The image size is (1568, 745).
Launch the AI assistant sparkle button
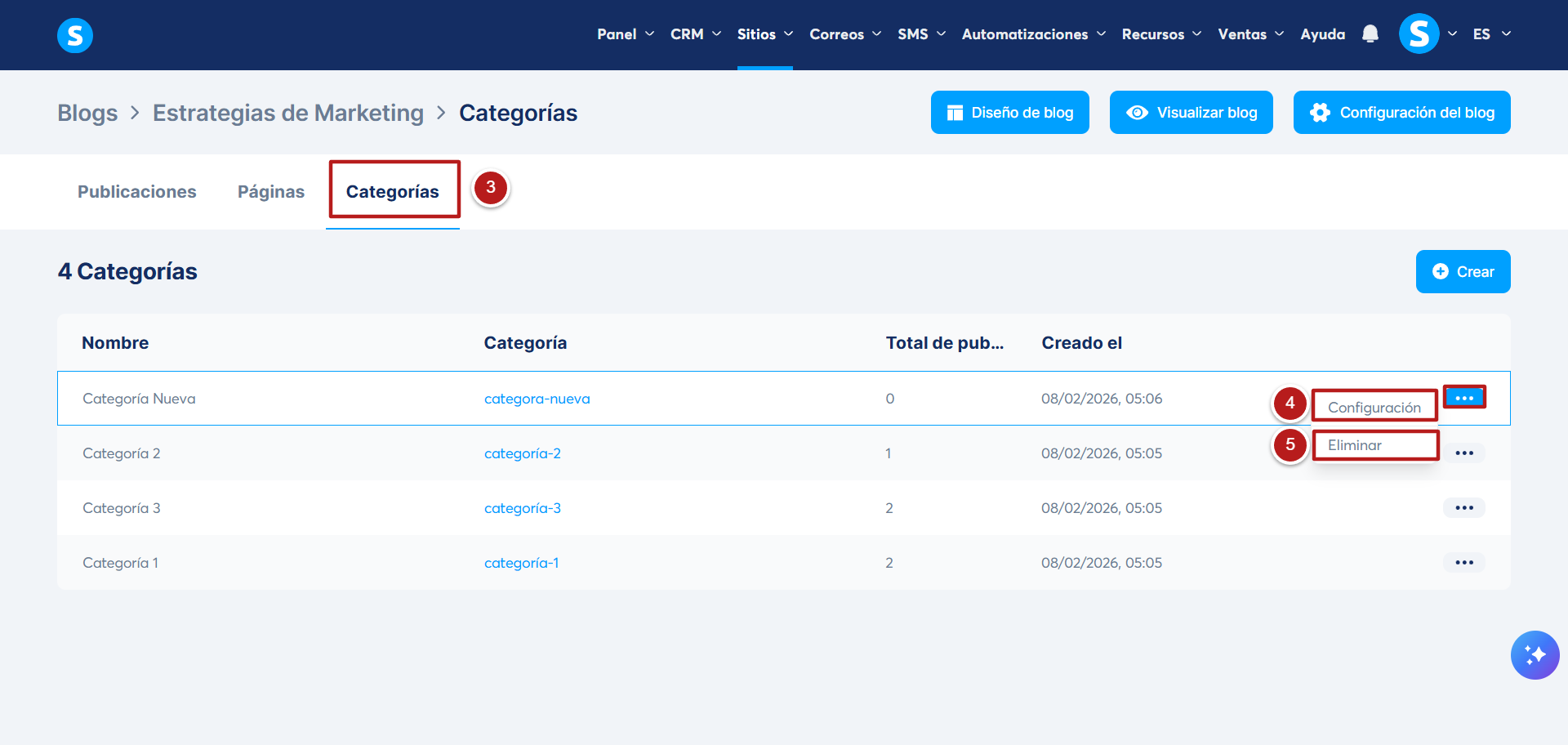pos(1535,655)
